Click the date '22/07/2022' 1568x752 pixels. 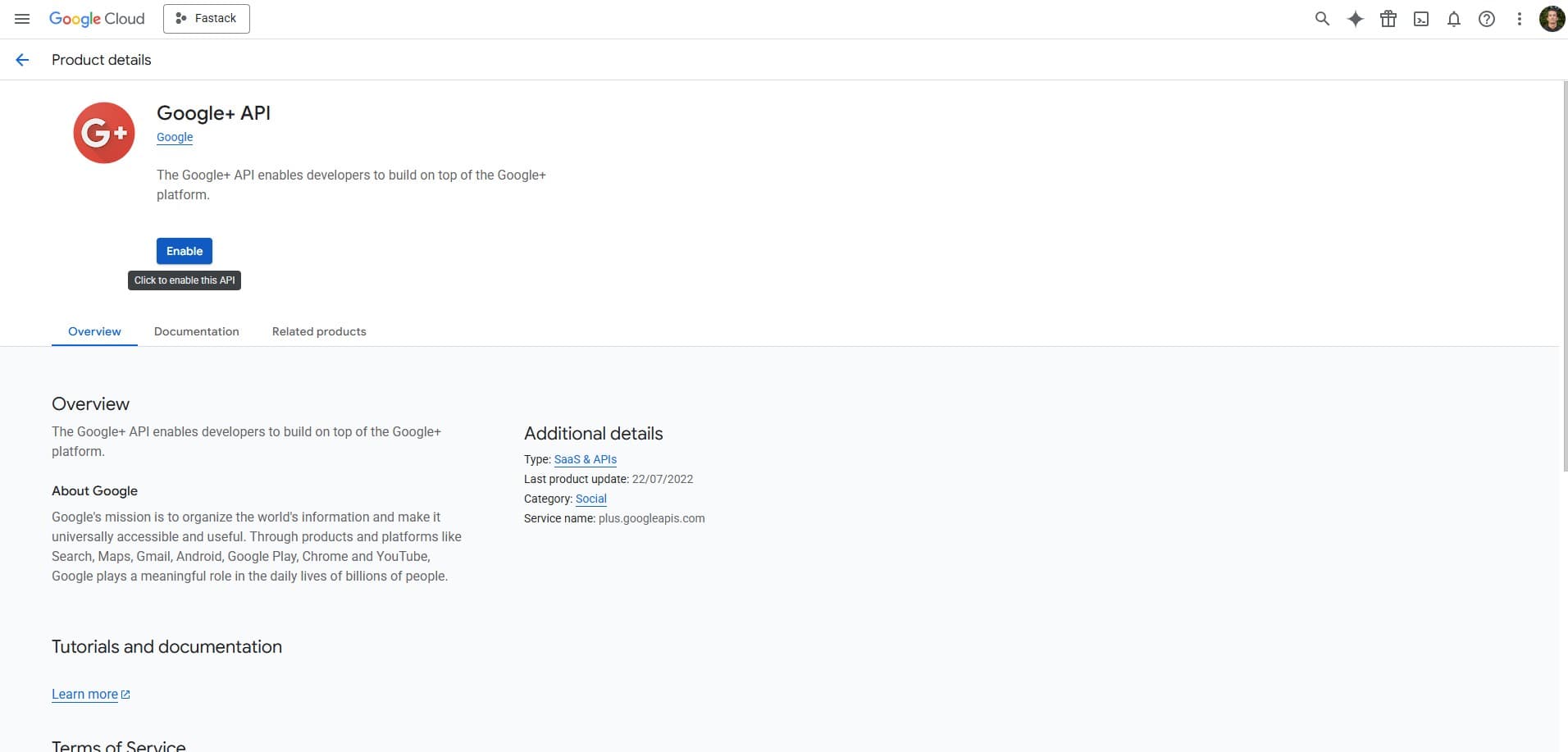[663, 479]
